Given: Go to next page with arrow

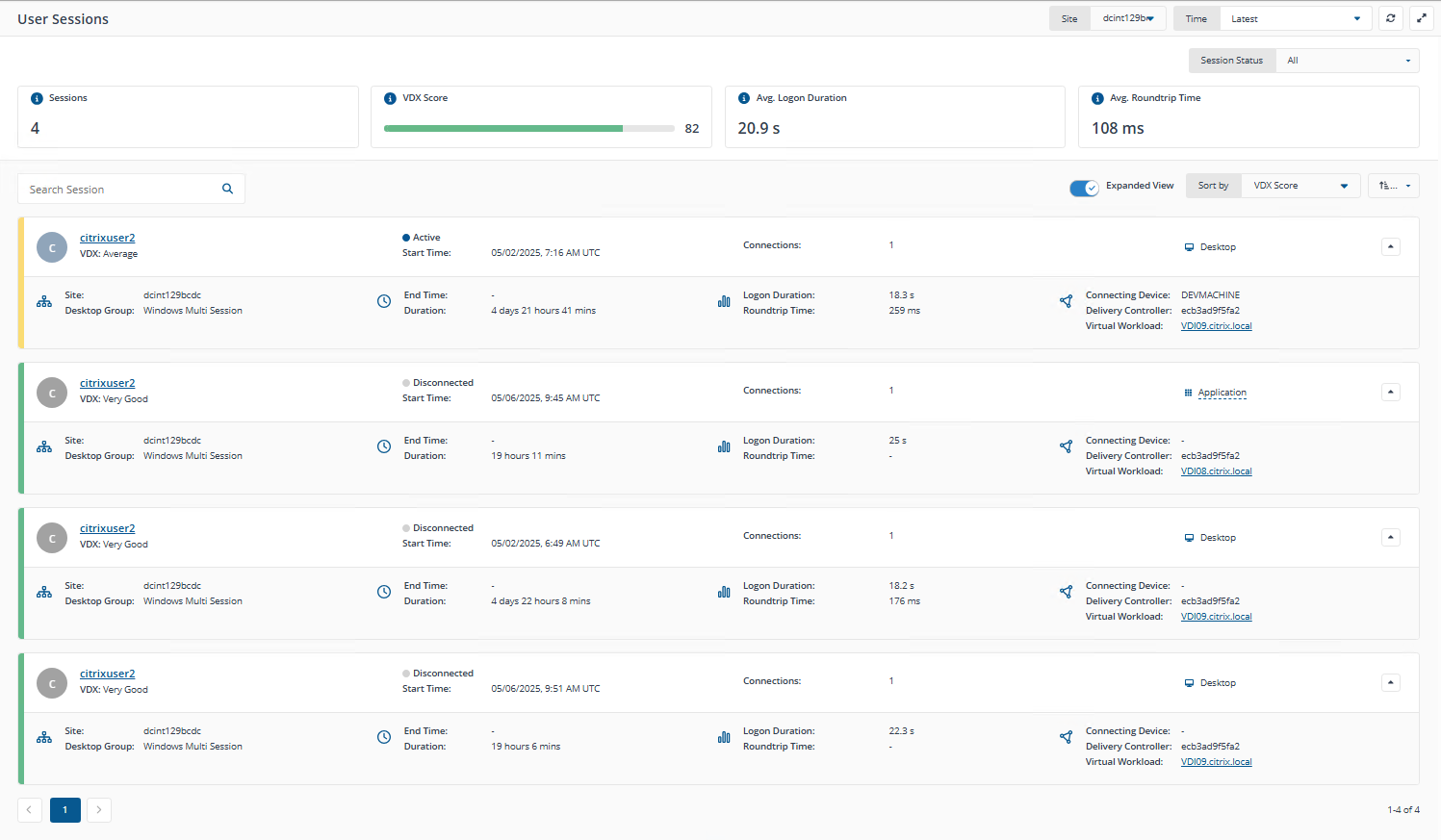Looking at the screenshot, I should 99,810.
